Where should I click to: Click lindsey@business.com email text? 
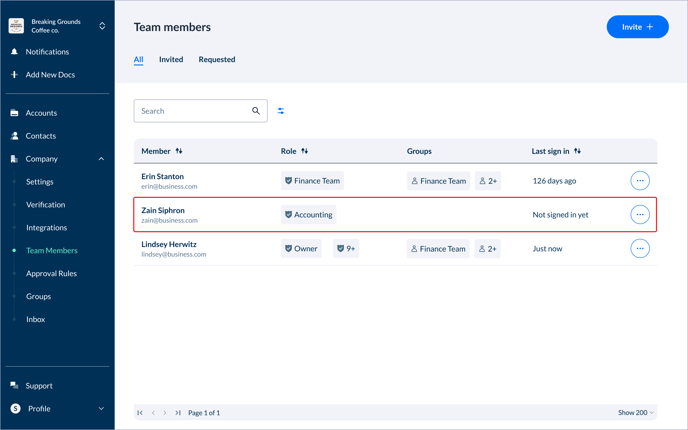174,254
